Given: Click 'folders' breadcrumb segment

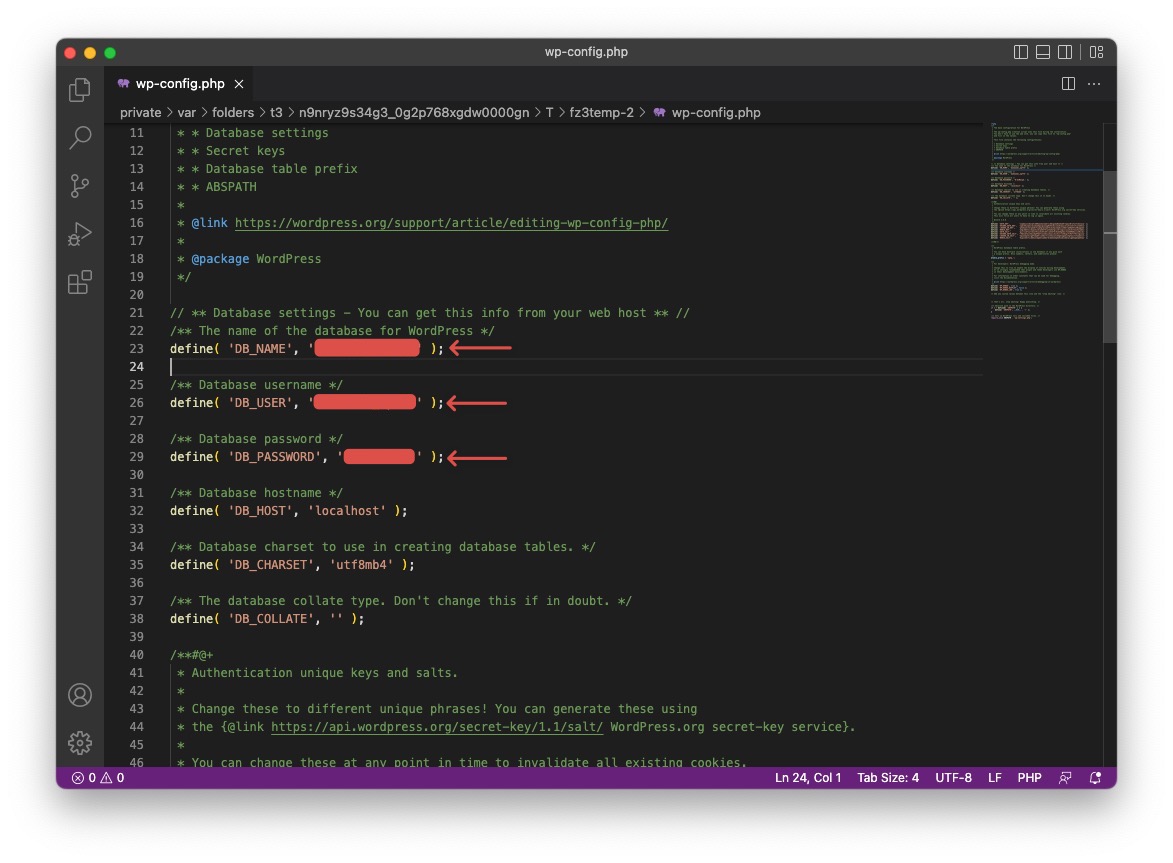Looking at the screenshot, I should [x=233, y=112].
